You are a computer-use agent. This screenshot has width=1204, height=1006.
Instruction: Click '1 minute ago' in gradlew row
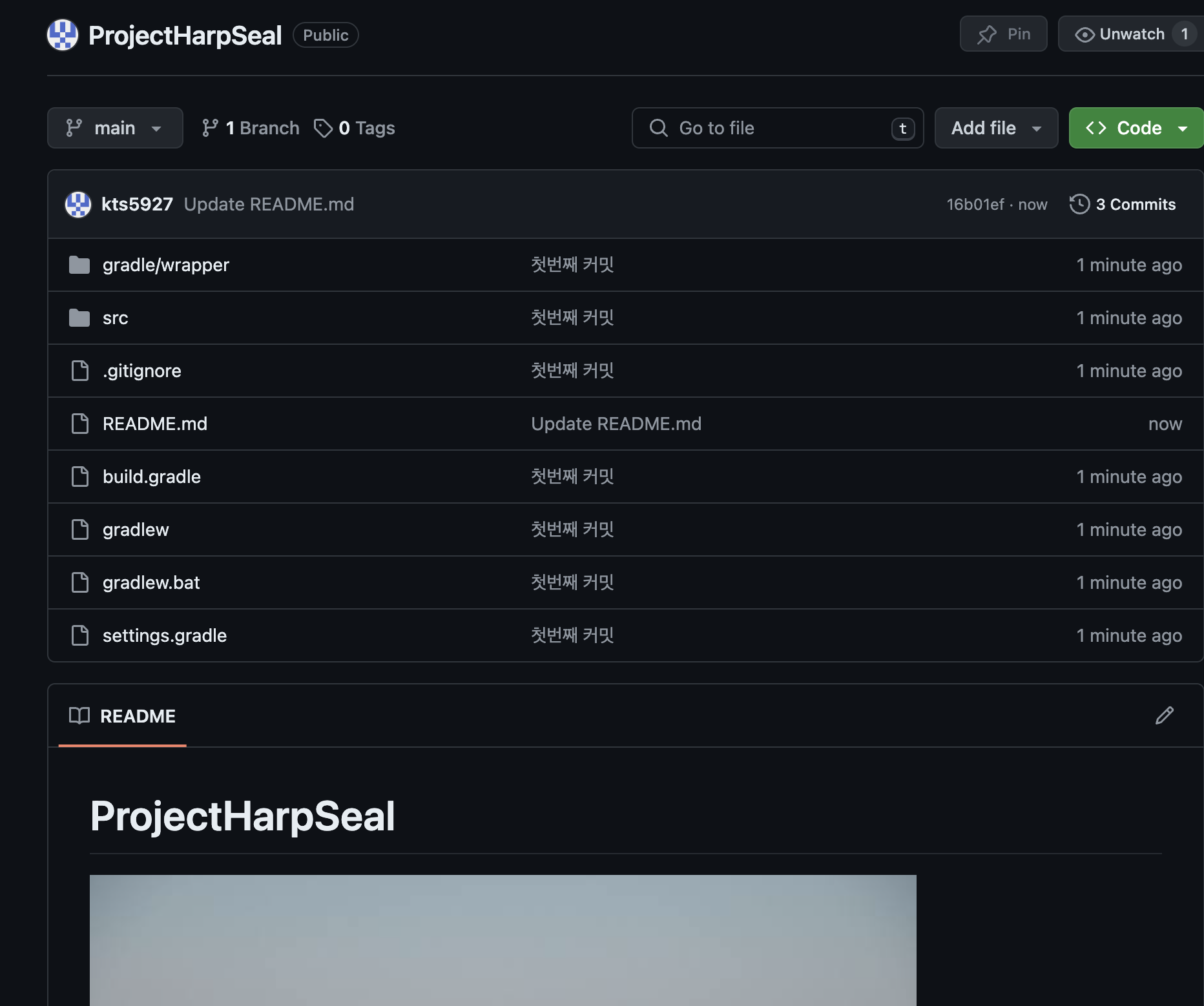pos(1129,529)
